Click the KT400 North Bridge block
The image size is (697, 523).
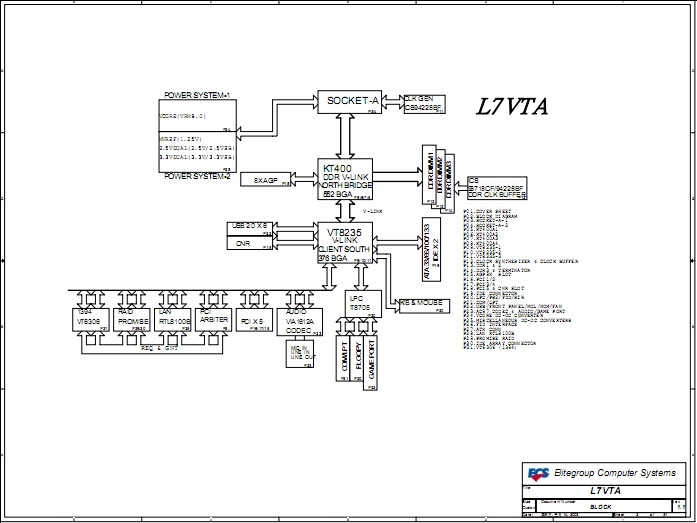pyautogui.click(x=345, y=179)
